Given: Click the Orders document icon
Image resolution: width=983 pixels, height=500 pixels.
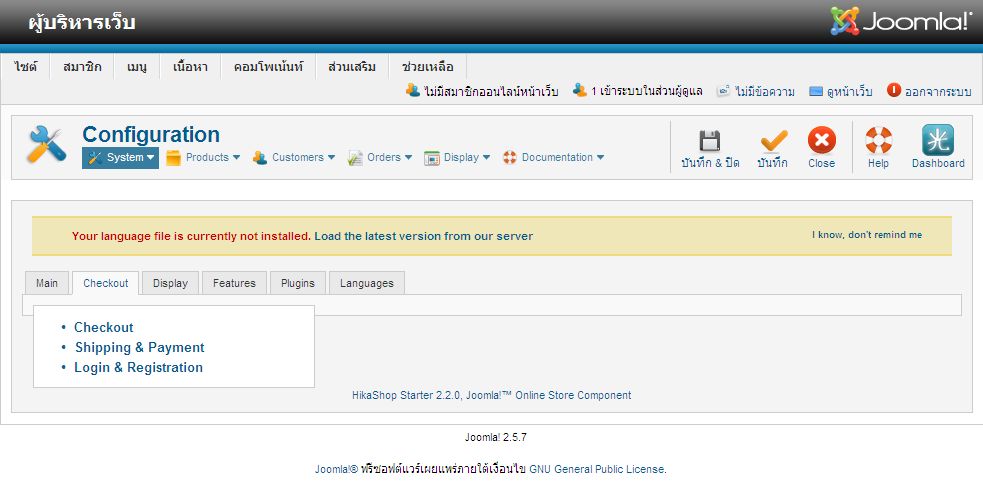Looking at the screenshot, I should 355,158.
